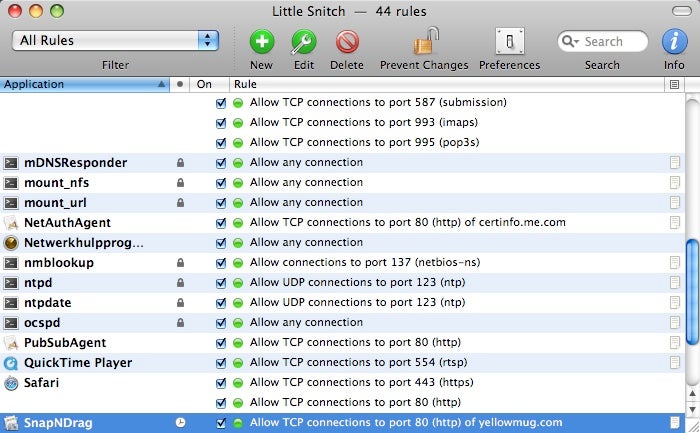The height and width of the screenshot is (433, 700).
Task: Click the note icon on the mDNSResponder row
Action: point(675,162)
